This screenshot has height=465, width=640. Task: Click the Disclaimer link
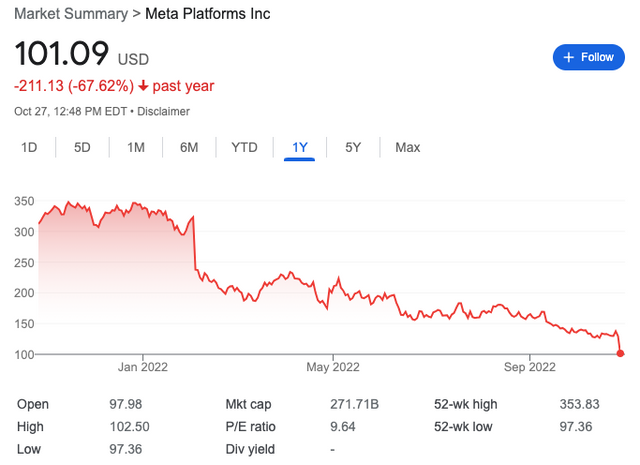163,111
